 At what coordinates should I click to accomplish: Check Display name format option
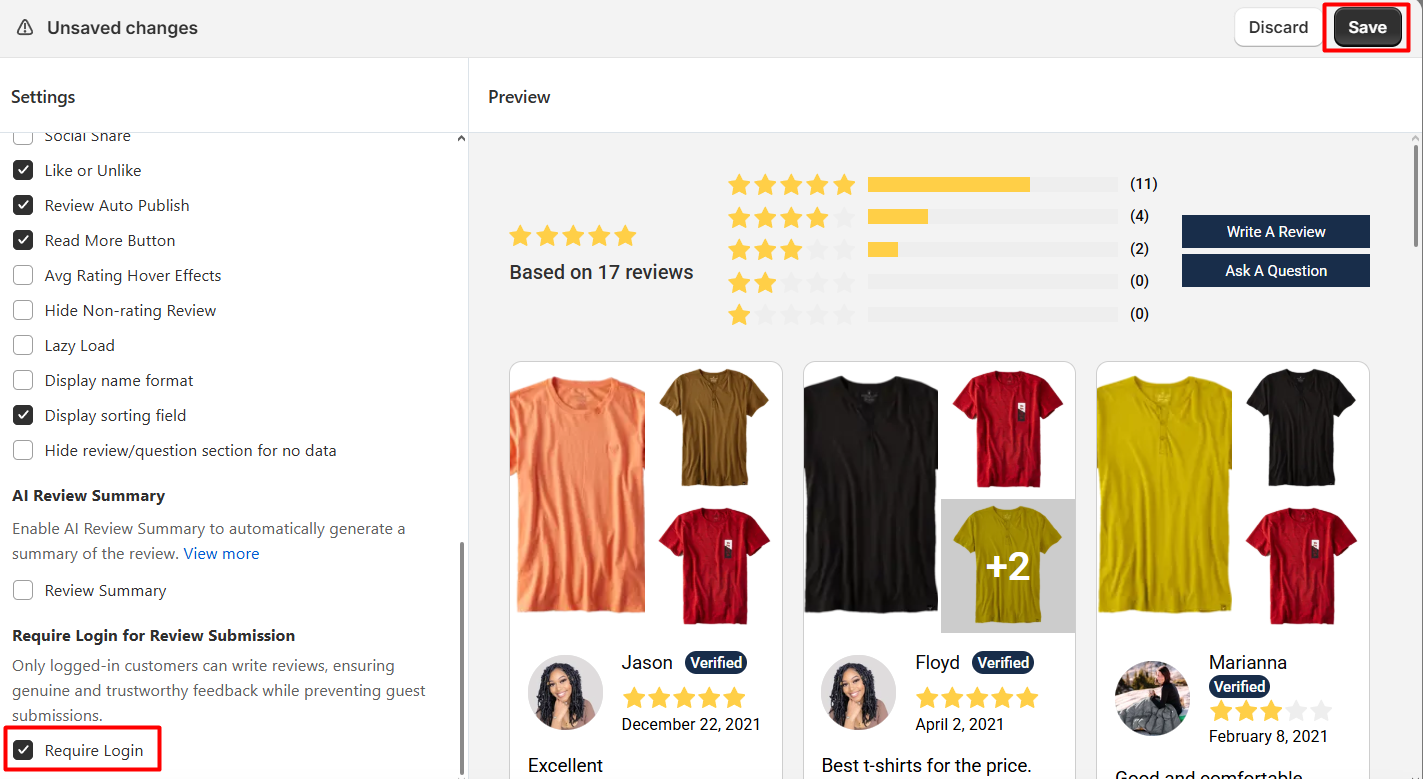click(23, 380)
